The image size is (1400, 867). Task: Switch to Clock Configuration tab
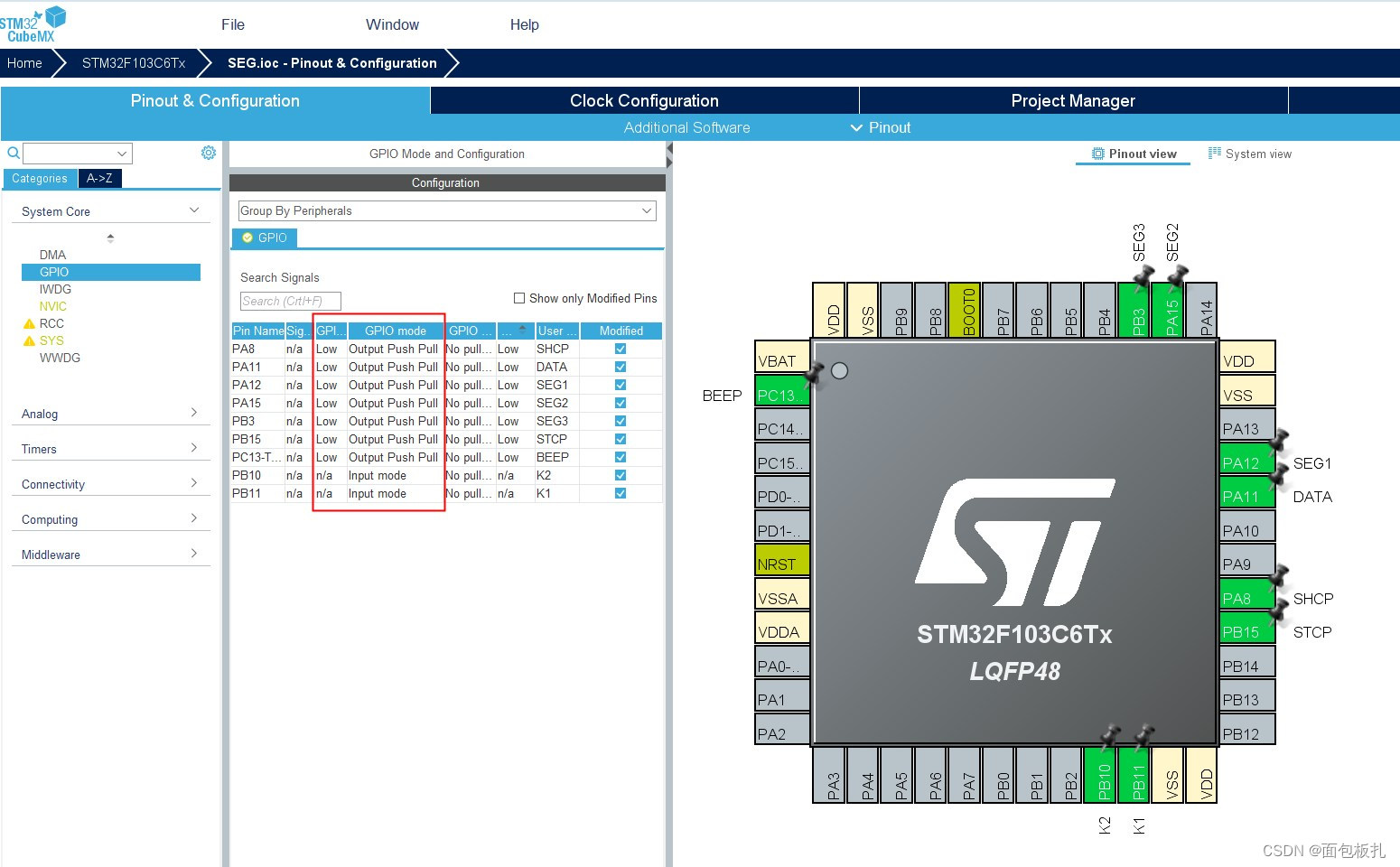coord(644,100)
